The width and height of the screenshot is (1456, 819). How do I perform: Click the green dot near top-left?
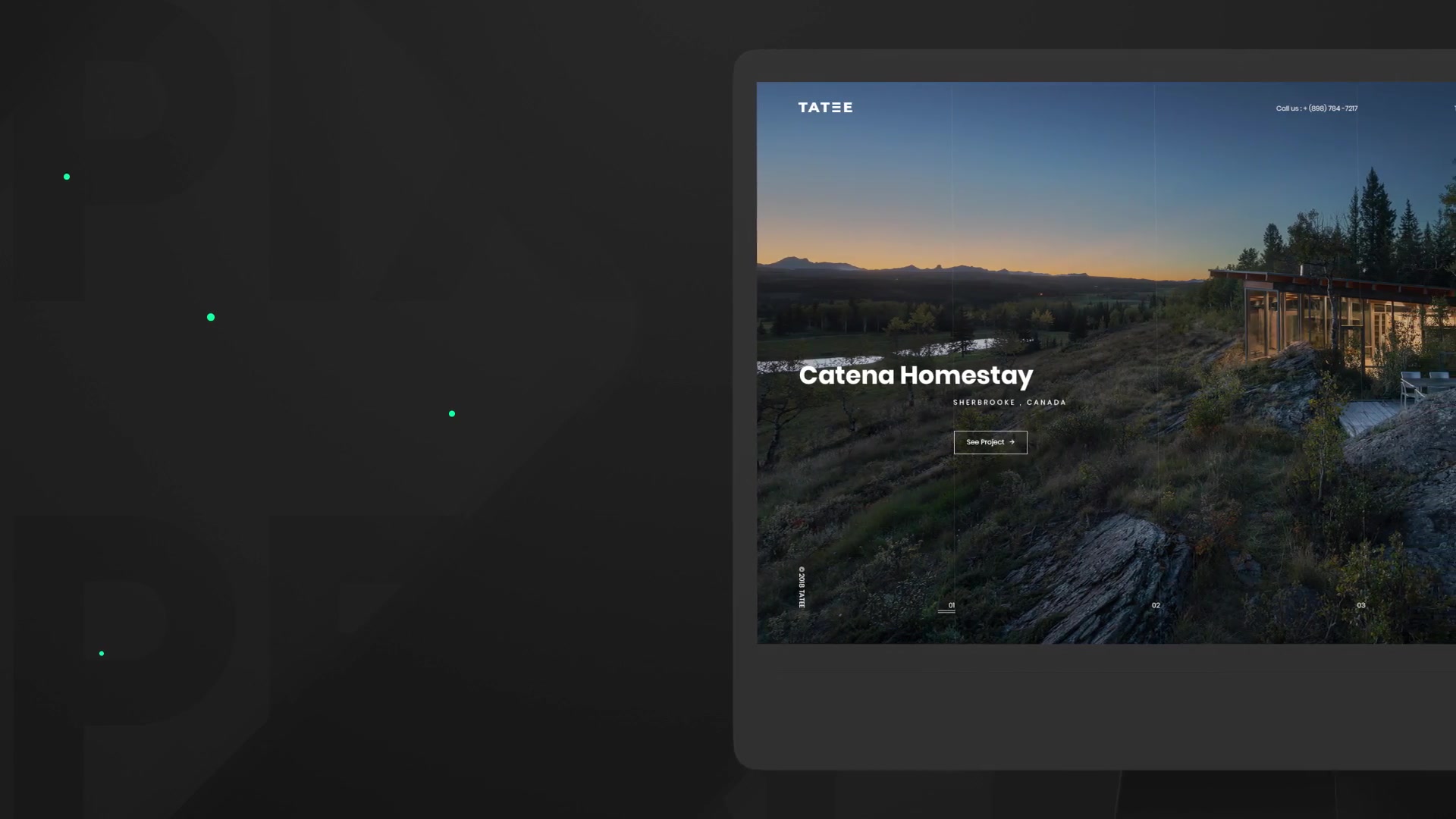point(66,177)
